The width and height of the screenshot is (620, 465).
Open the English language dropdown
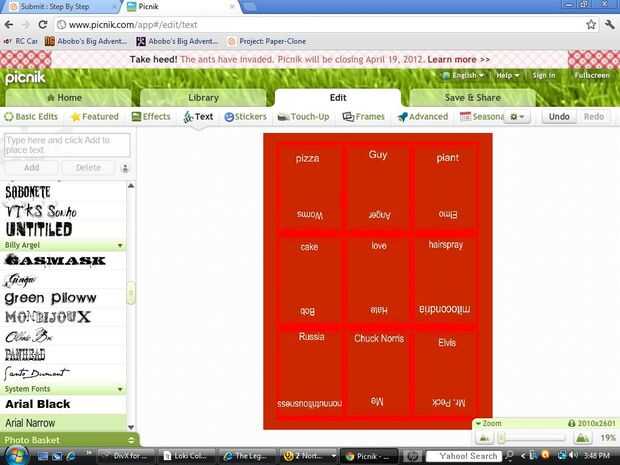(463, 75)
